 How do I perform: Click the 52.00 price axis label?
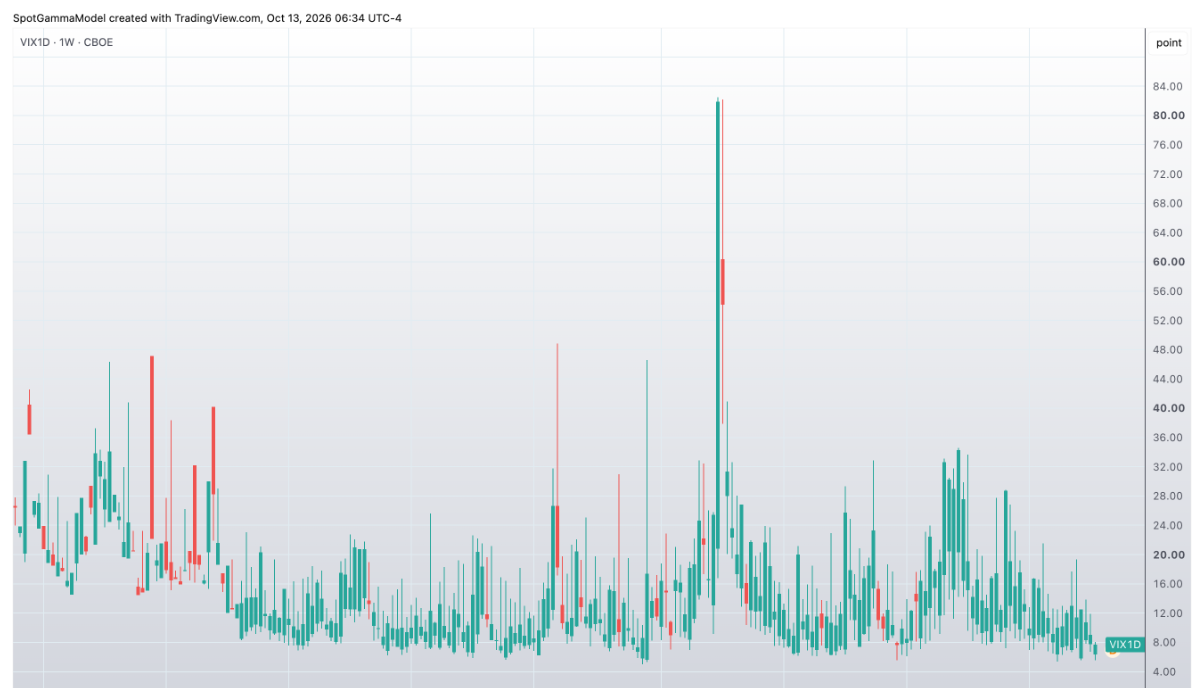tap(1168, 320)
